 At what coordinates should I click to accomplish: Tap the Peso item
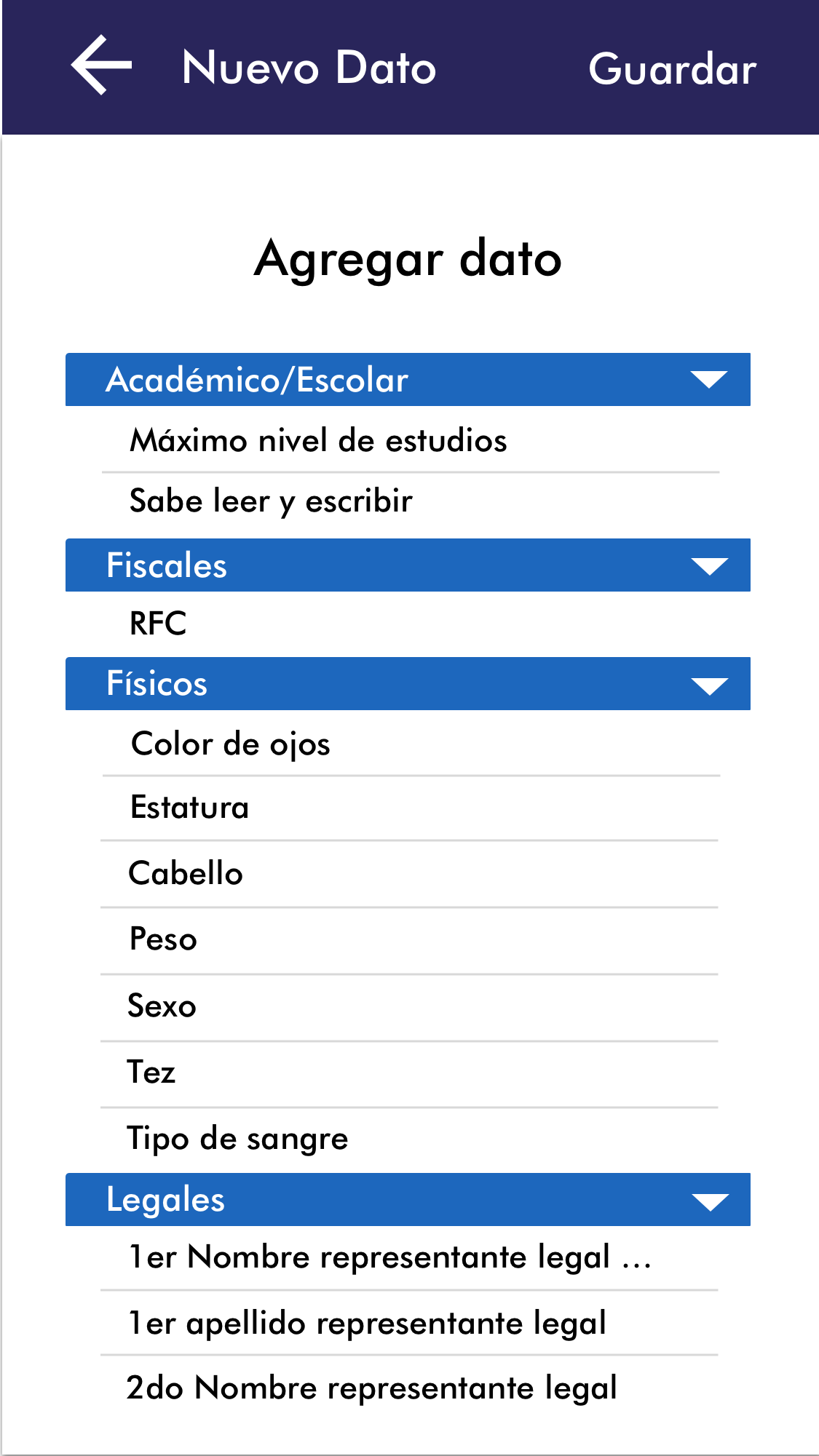163,939
